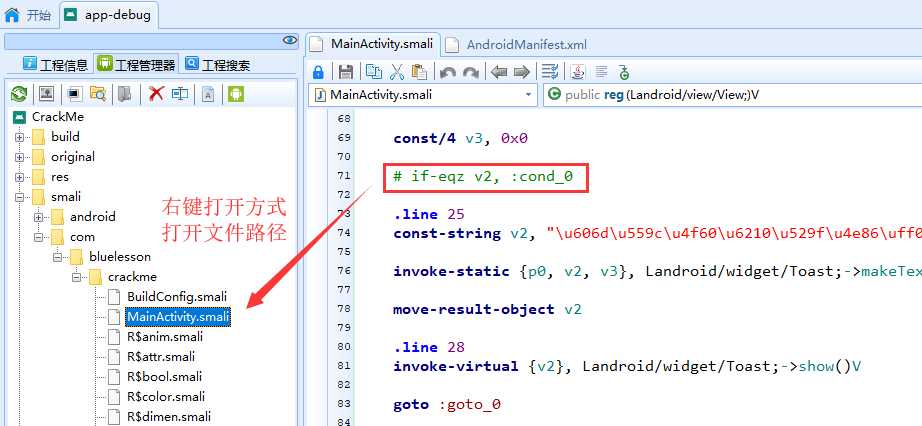
Task: Expand the build folder node
Action: 19,138
